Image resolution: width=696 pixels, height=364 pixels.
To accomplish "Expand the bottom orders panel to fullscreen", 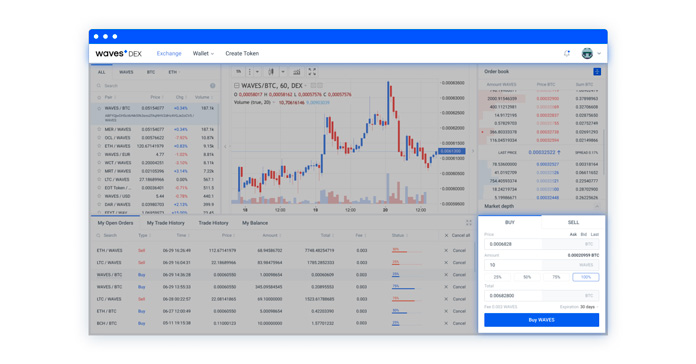I will pos(469,223).
